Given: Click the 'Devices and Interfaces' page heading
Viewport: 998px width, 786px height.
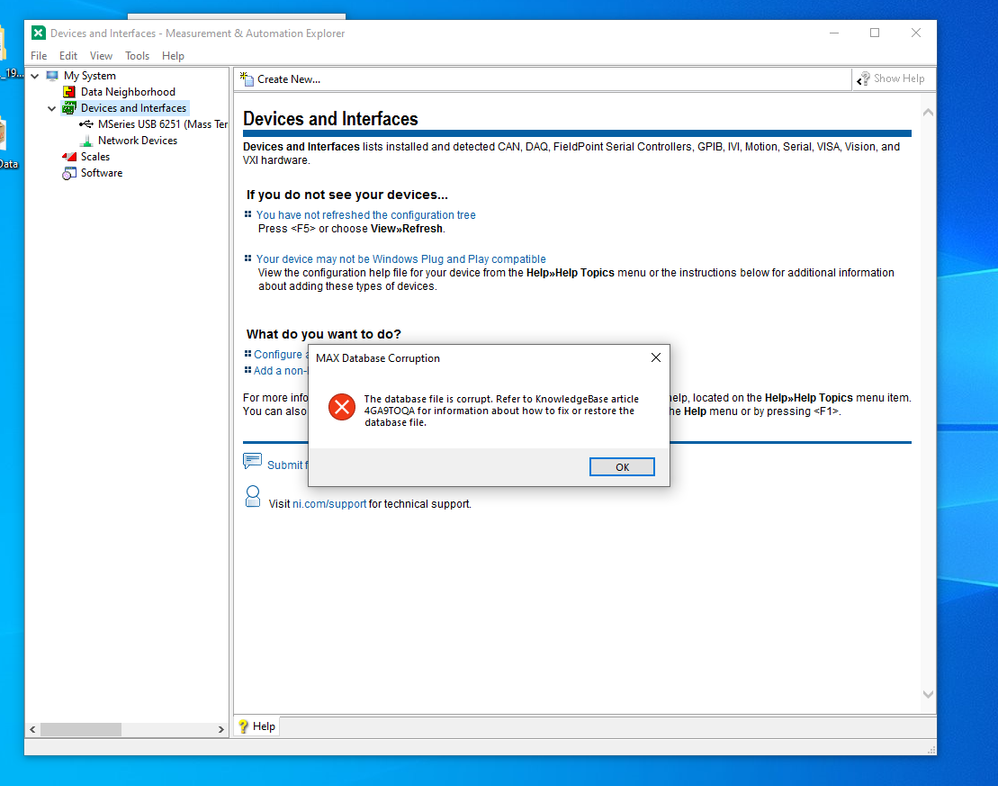Looking at the screenshot, I should point(330,119).
